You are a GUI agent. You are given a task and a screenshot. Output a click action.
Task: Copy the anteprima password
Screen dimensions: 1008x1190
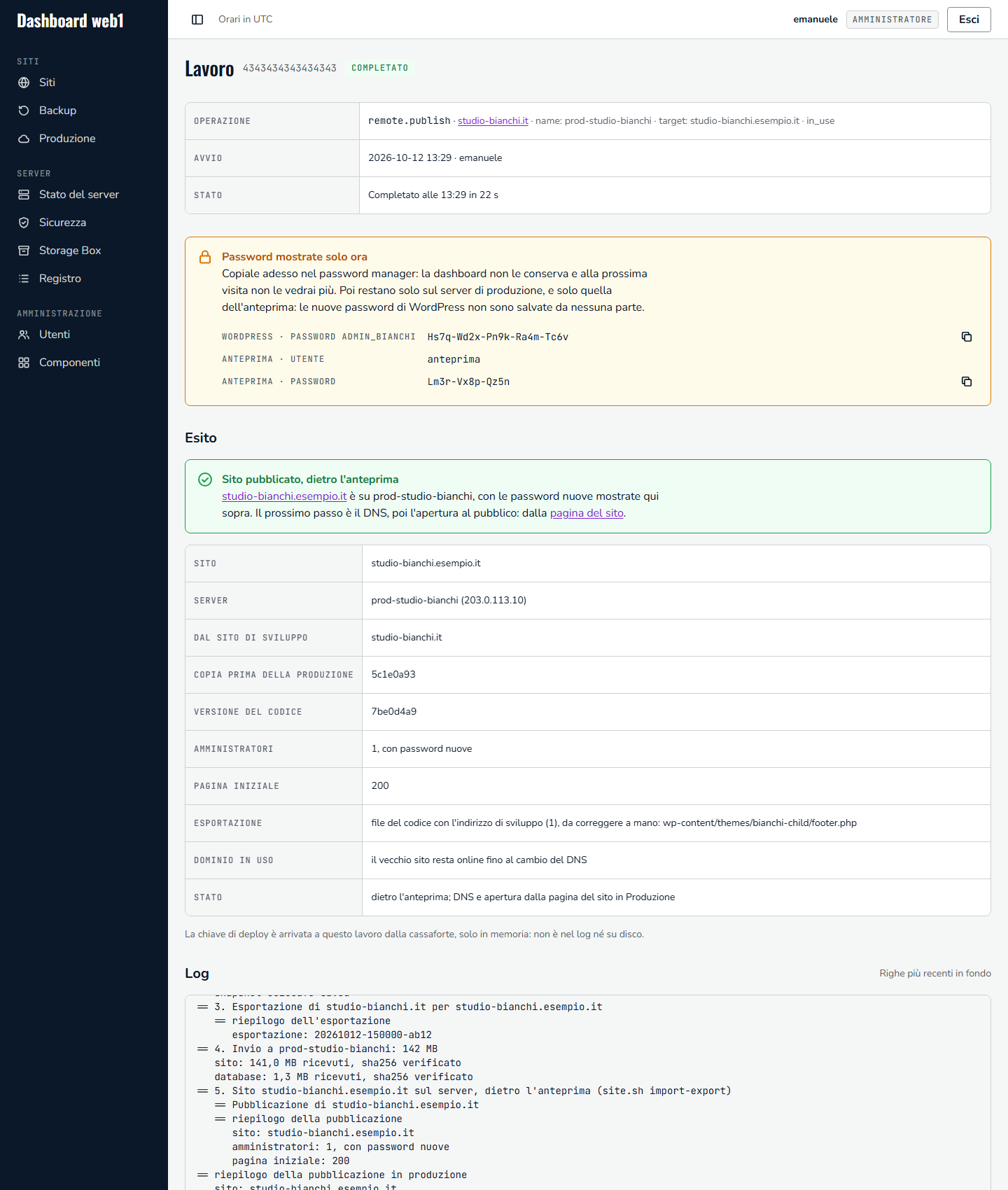(967, 381)
